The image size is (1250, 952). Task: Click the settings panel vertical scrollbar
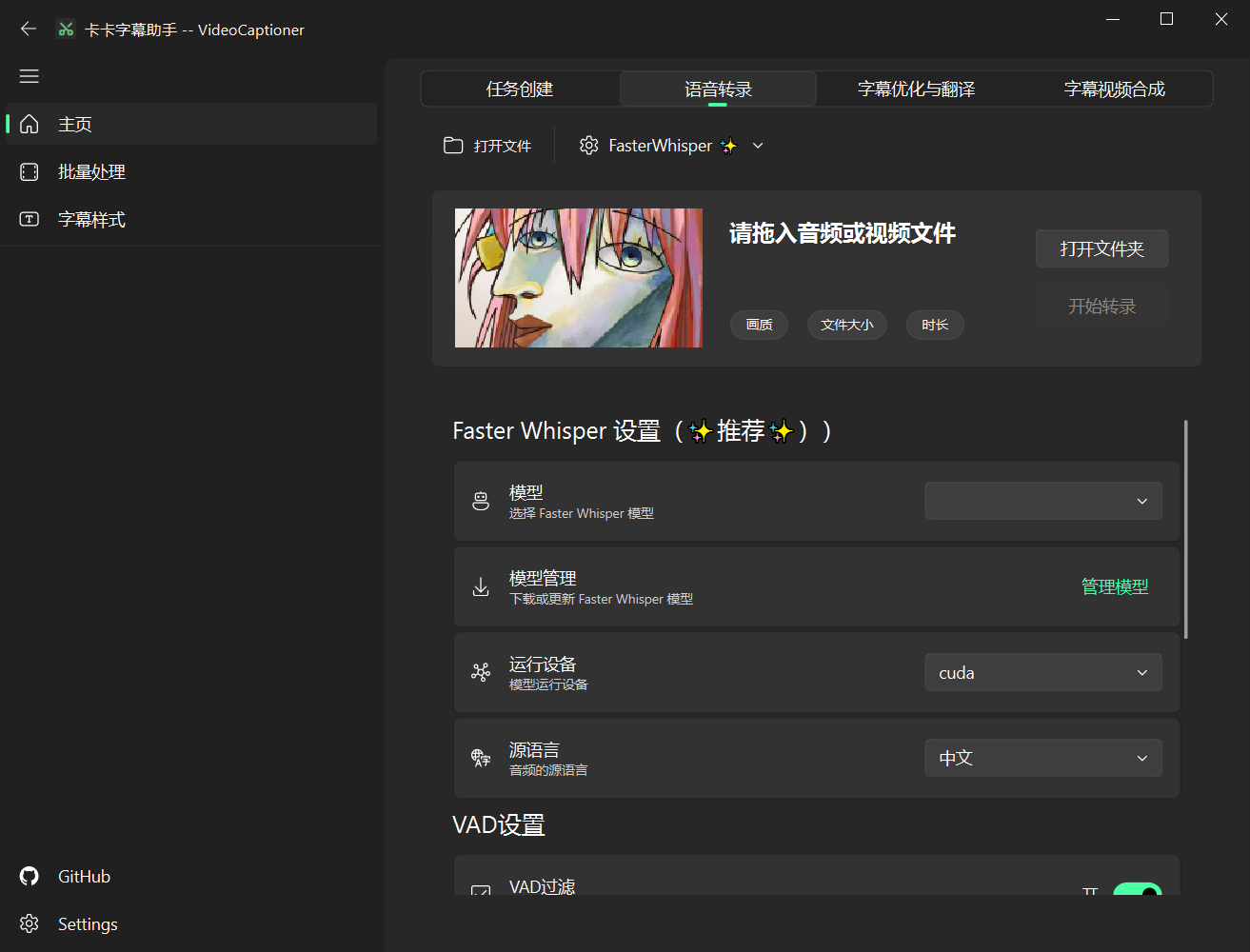click(x=1185, y=529)
